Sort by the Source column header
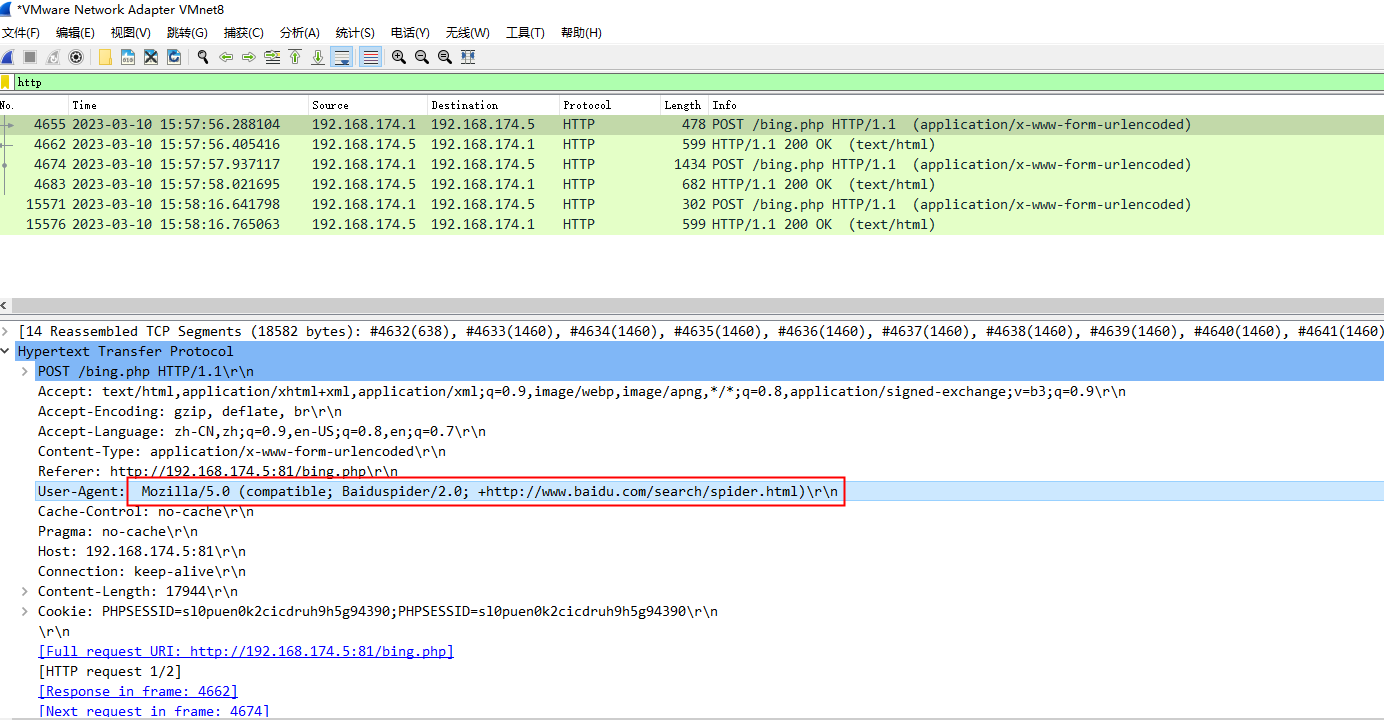This screenshot has width=1384, height=720. point(368,105)
